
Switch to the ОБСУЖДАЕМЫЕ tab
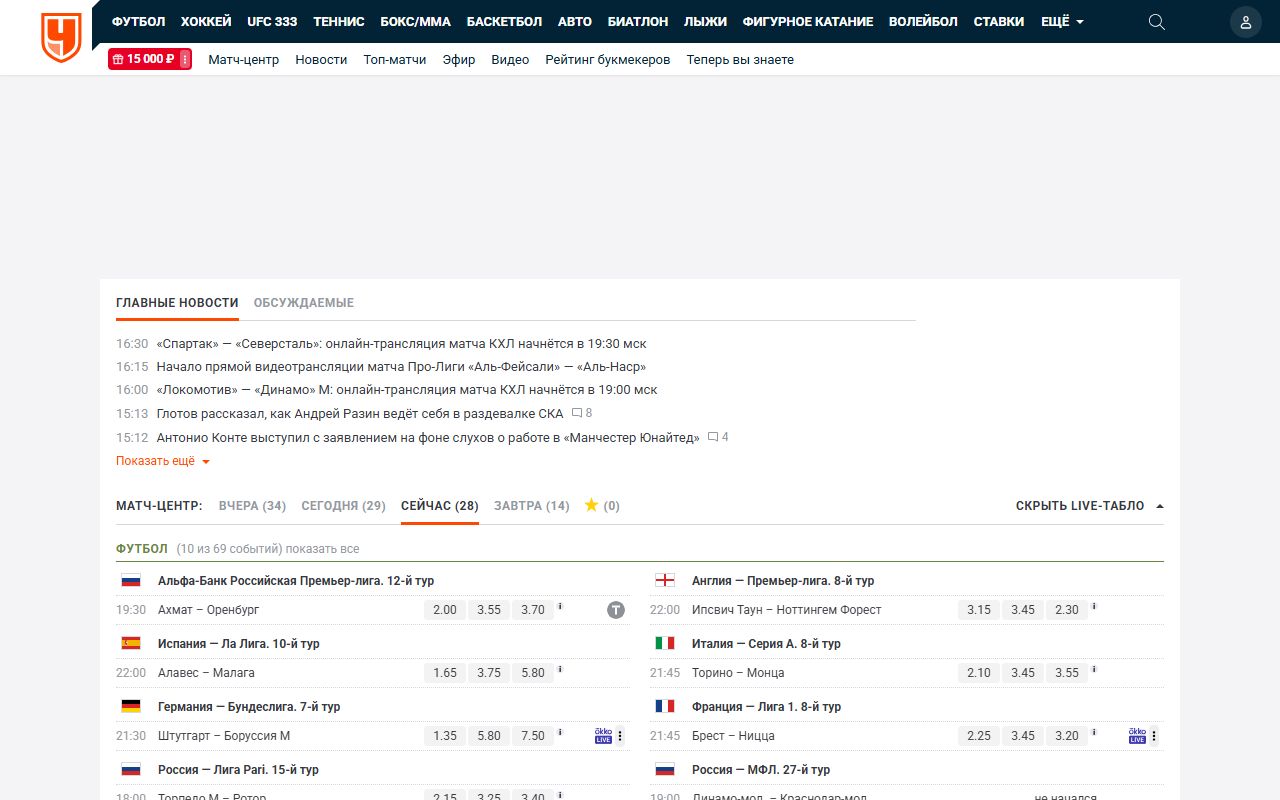[x=304, y=303]
